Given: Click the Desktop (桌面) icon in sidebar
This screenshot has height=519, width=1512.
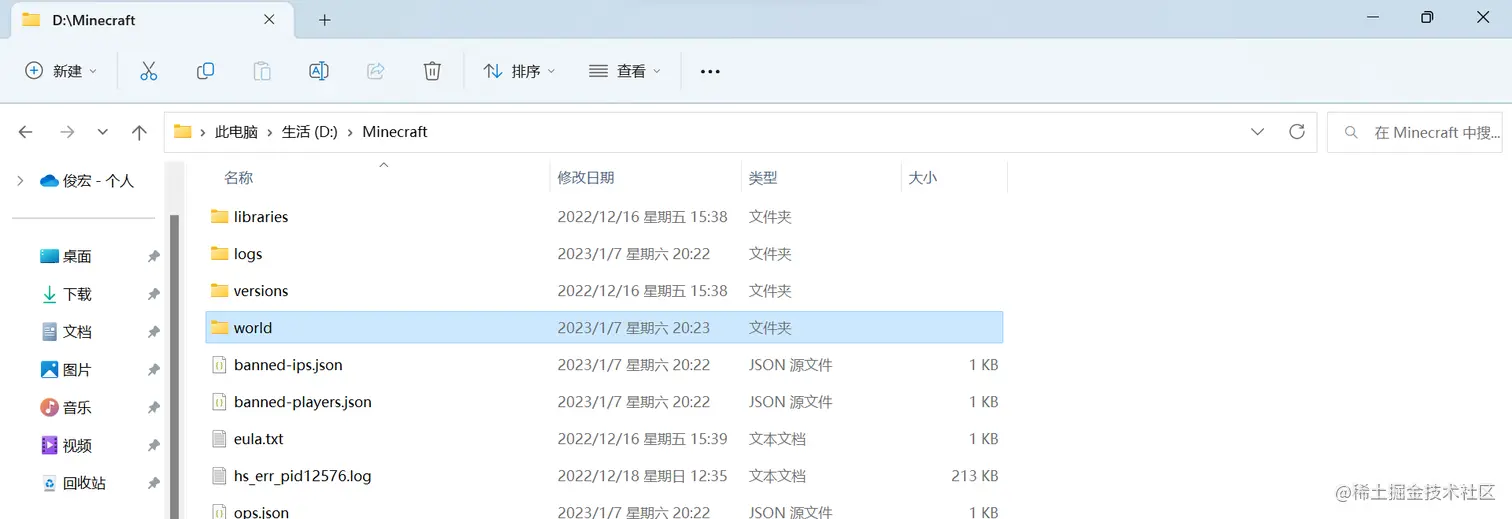Looking at the screenshot, I should 49,256.
